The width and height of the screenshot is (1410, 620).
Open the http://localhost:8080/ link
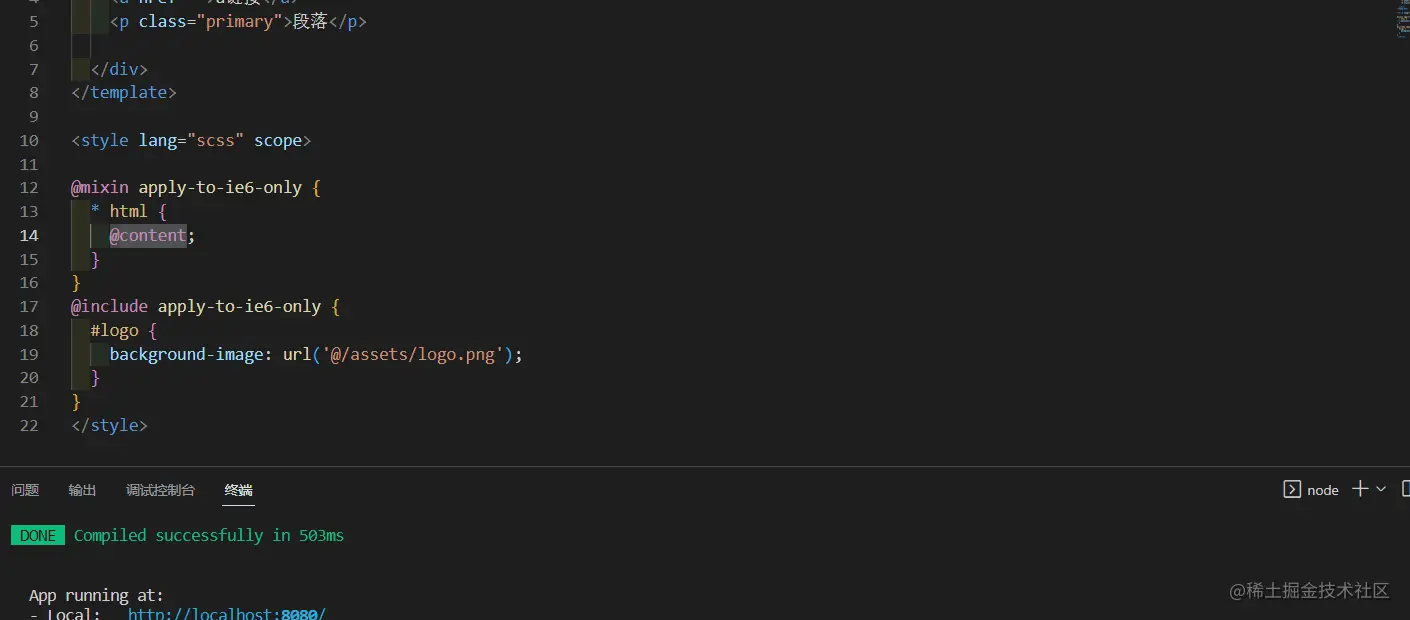[226, 613]
